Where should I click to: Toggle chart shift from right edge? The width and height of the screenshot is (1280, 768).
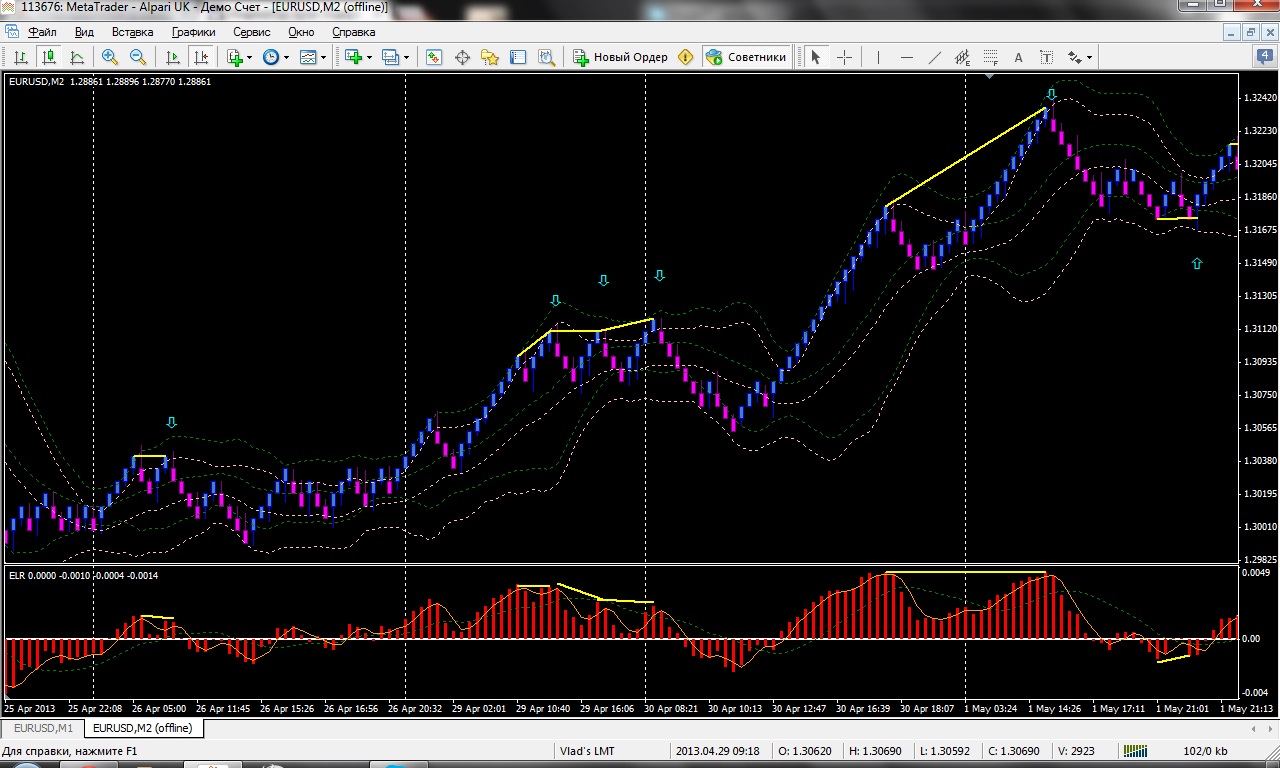(x=200, y=57)
